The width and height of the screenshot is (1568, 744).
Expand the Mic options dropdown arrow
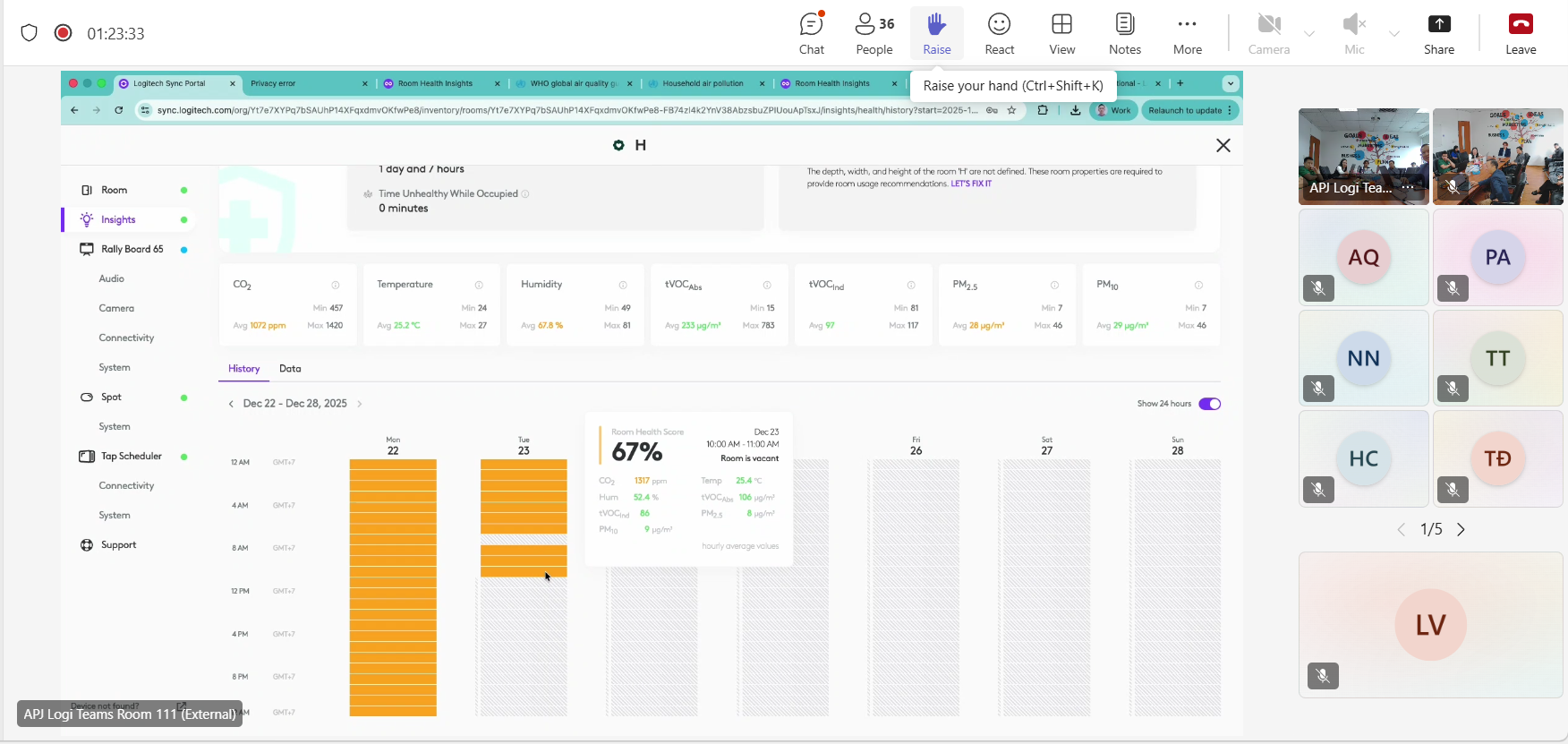[1394, 34]
